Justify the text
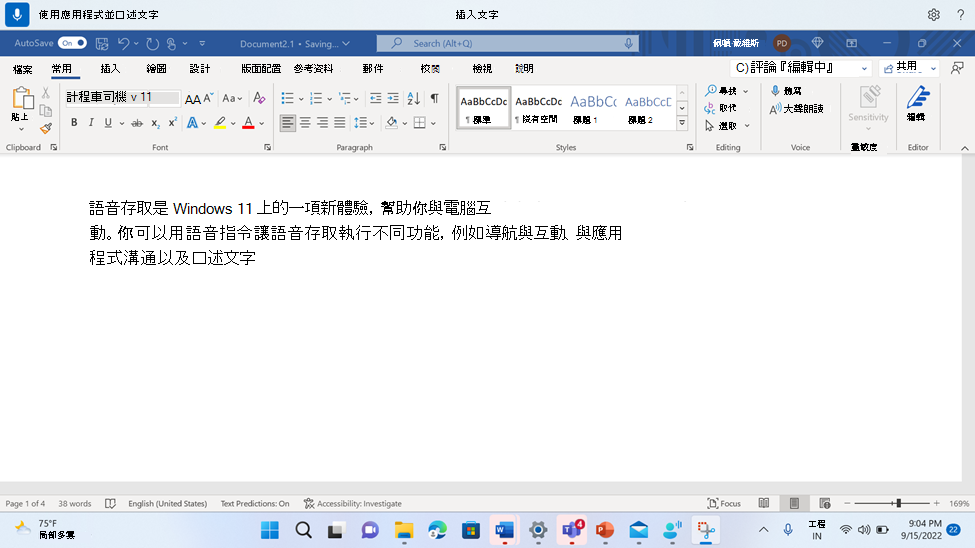Viewport: 975px width, 548px height. [x=340, y=123]
